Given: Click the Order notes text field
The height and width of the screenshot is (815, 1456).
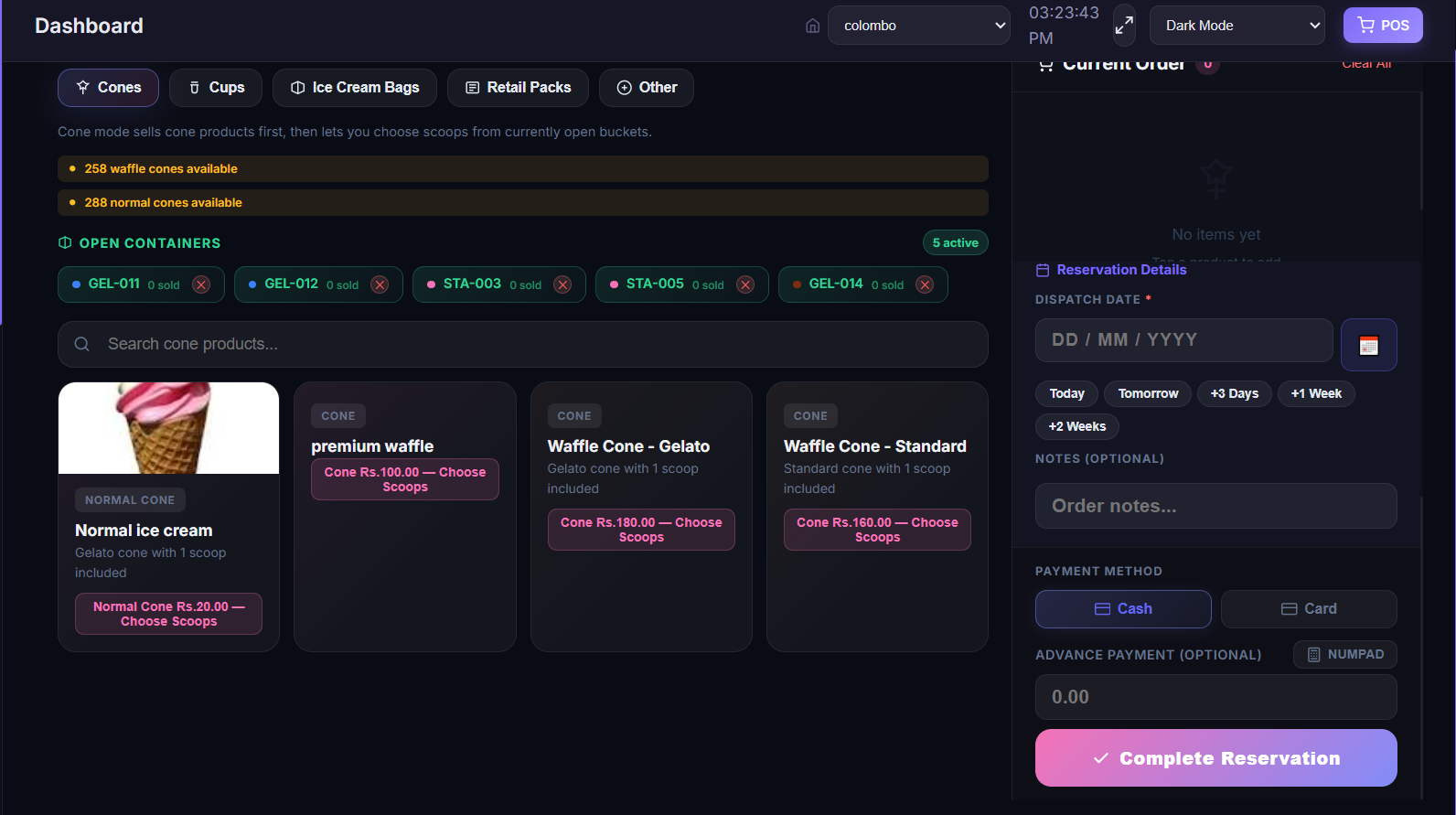Looking at the screenshot, I should point(1216,506).
